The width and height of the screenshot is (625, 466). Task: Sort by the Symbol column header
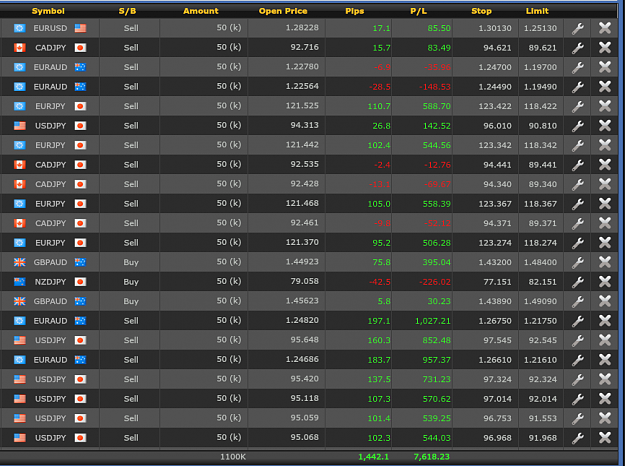48,11
